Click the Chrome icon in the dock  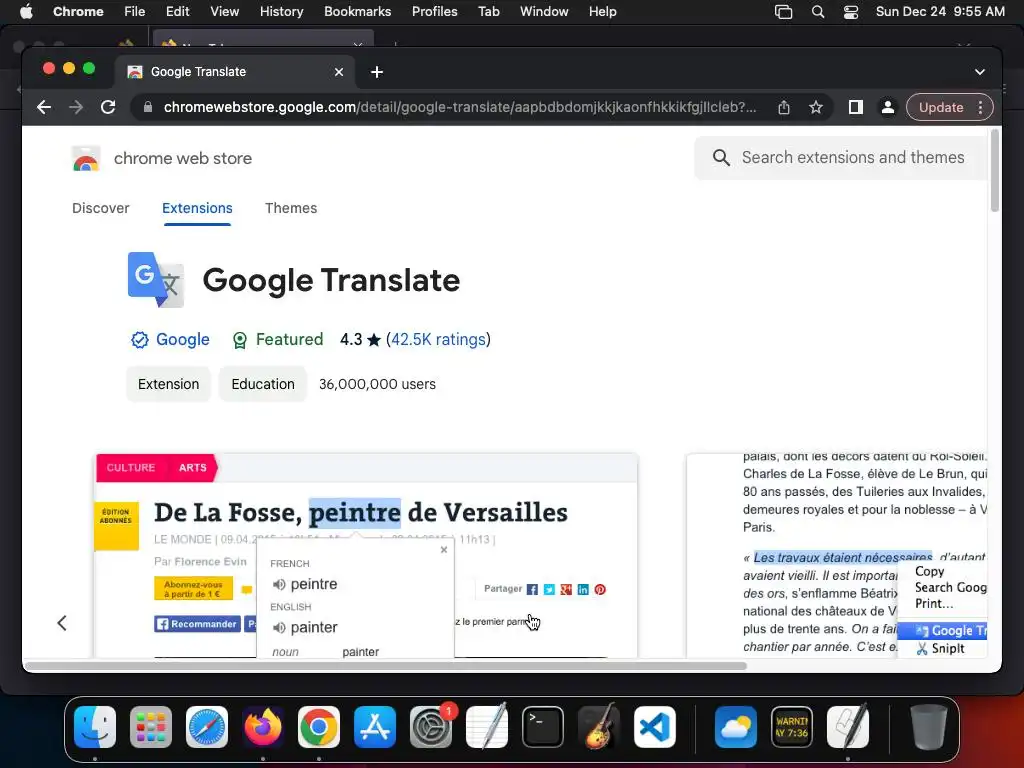pos(319,727)
